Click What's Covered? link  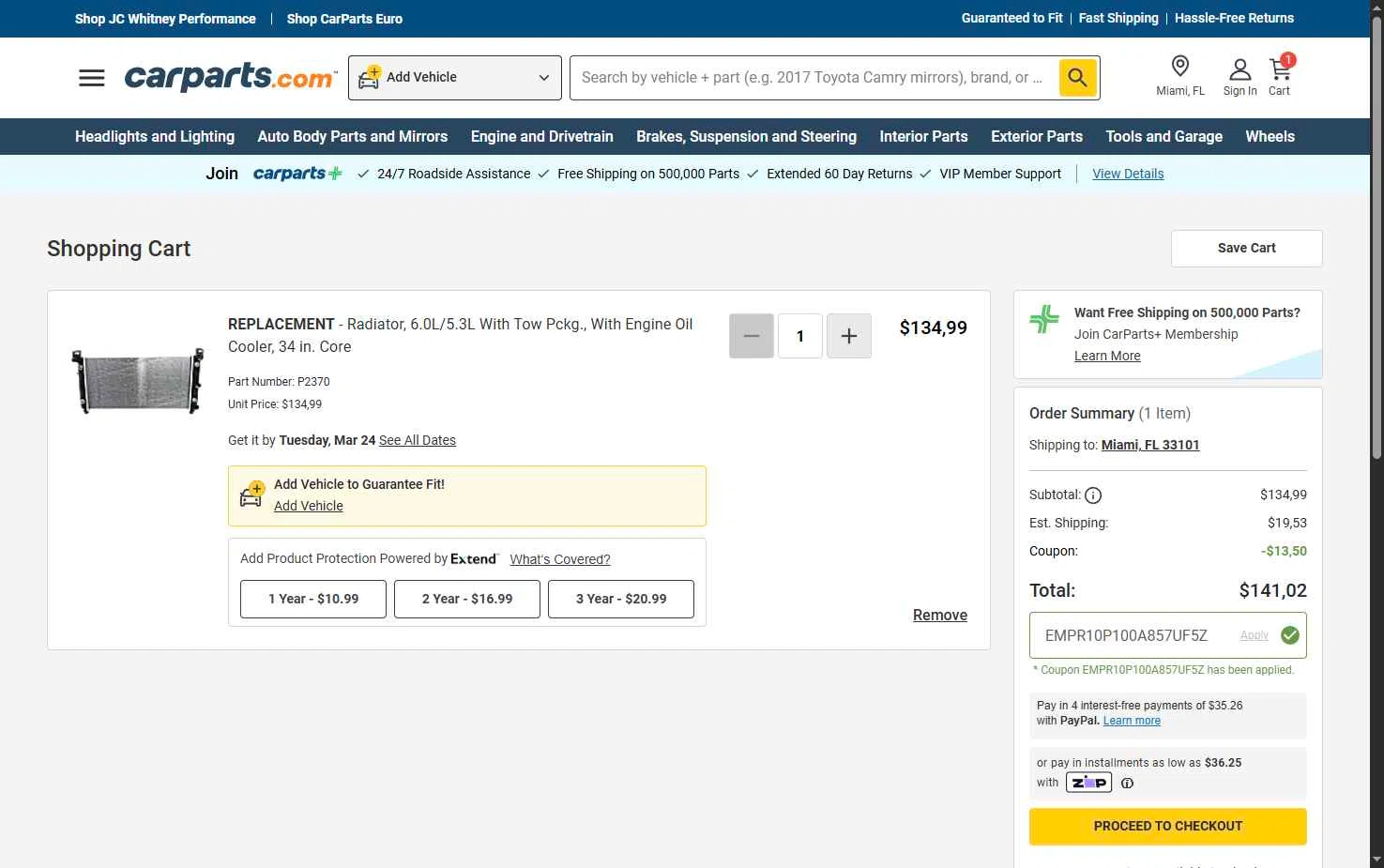560,559
